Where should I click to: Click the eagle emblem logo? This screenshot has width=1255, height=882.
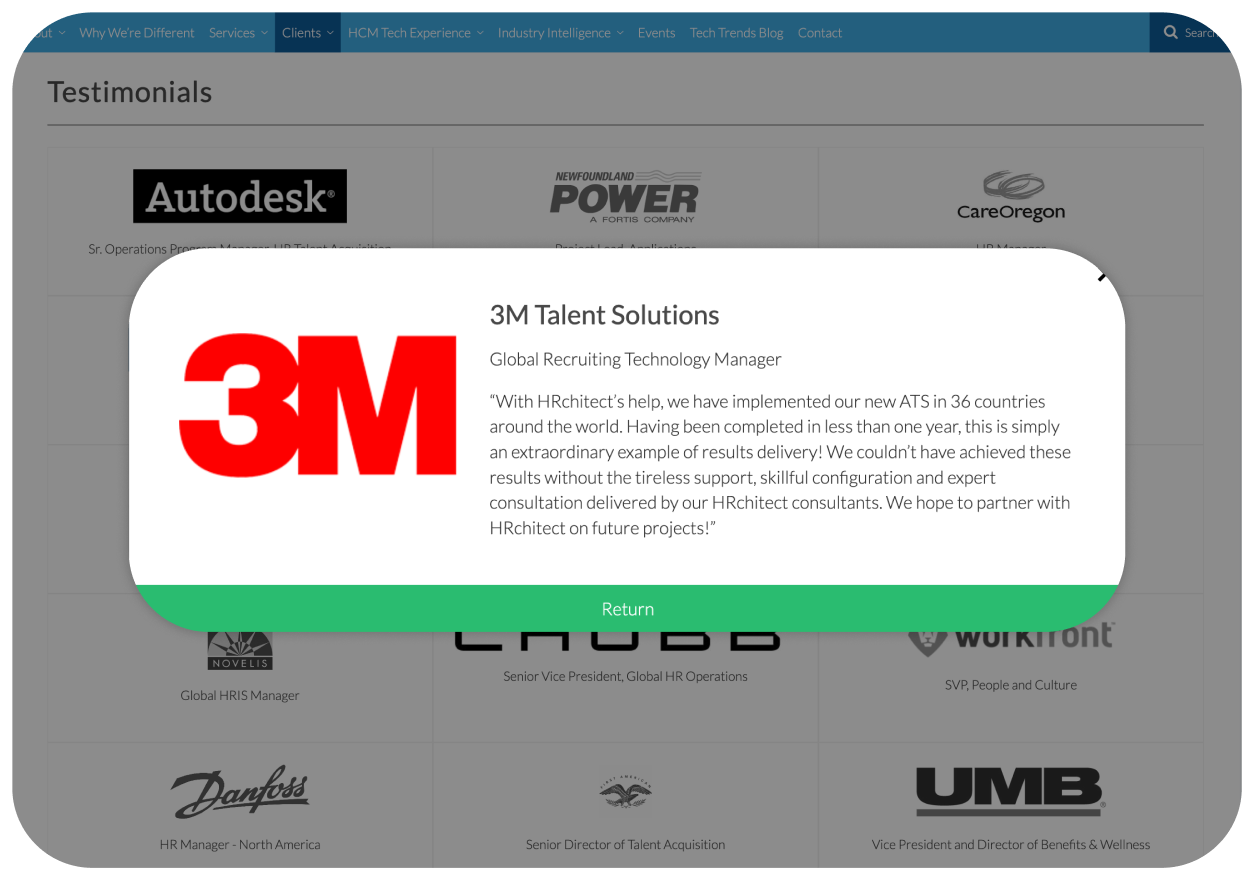pyautogui.click(x=625, y=792)
